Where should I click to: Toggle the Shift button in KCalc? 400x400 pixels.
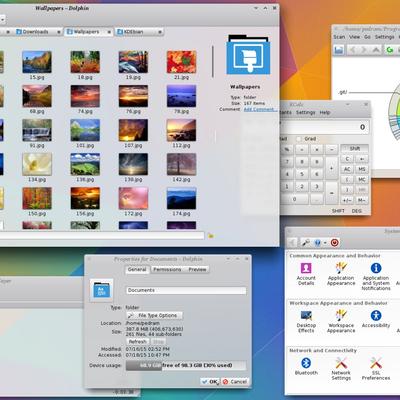[354, 148]
